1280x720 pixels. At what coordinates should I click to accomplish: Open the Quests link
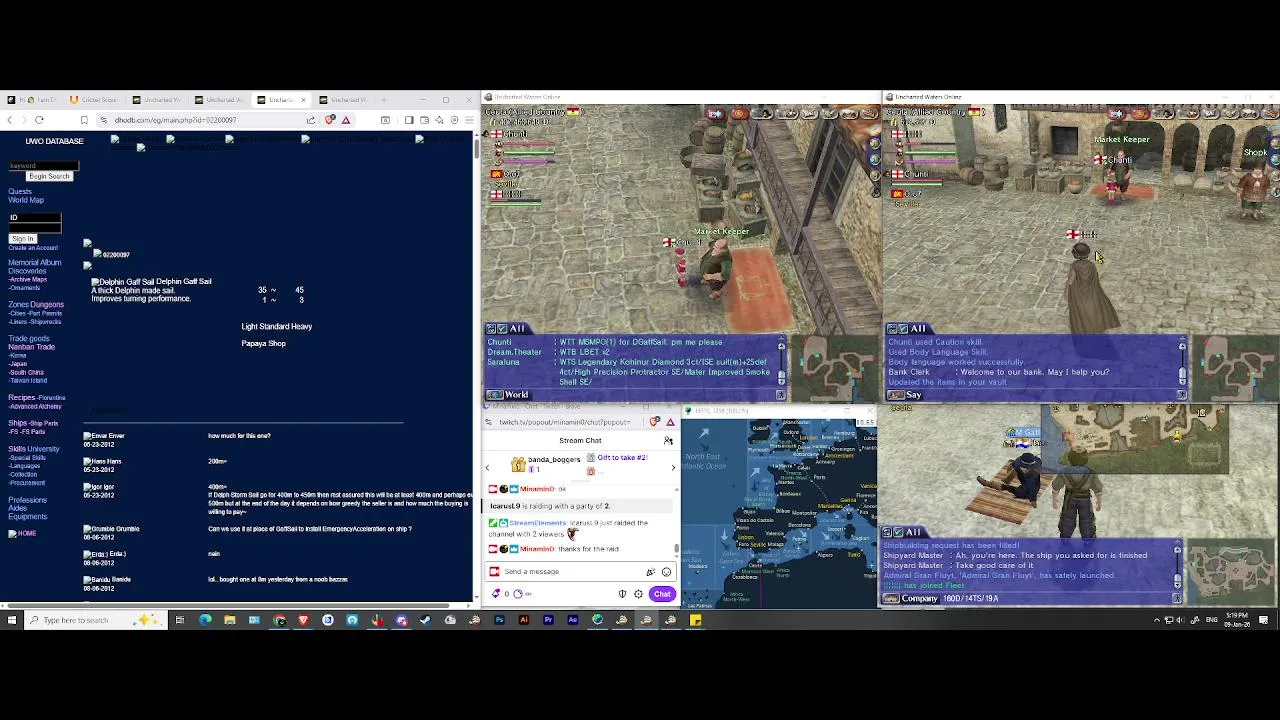20,191
